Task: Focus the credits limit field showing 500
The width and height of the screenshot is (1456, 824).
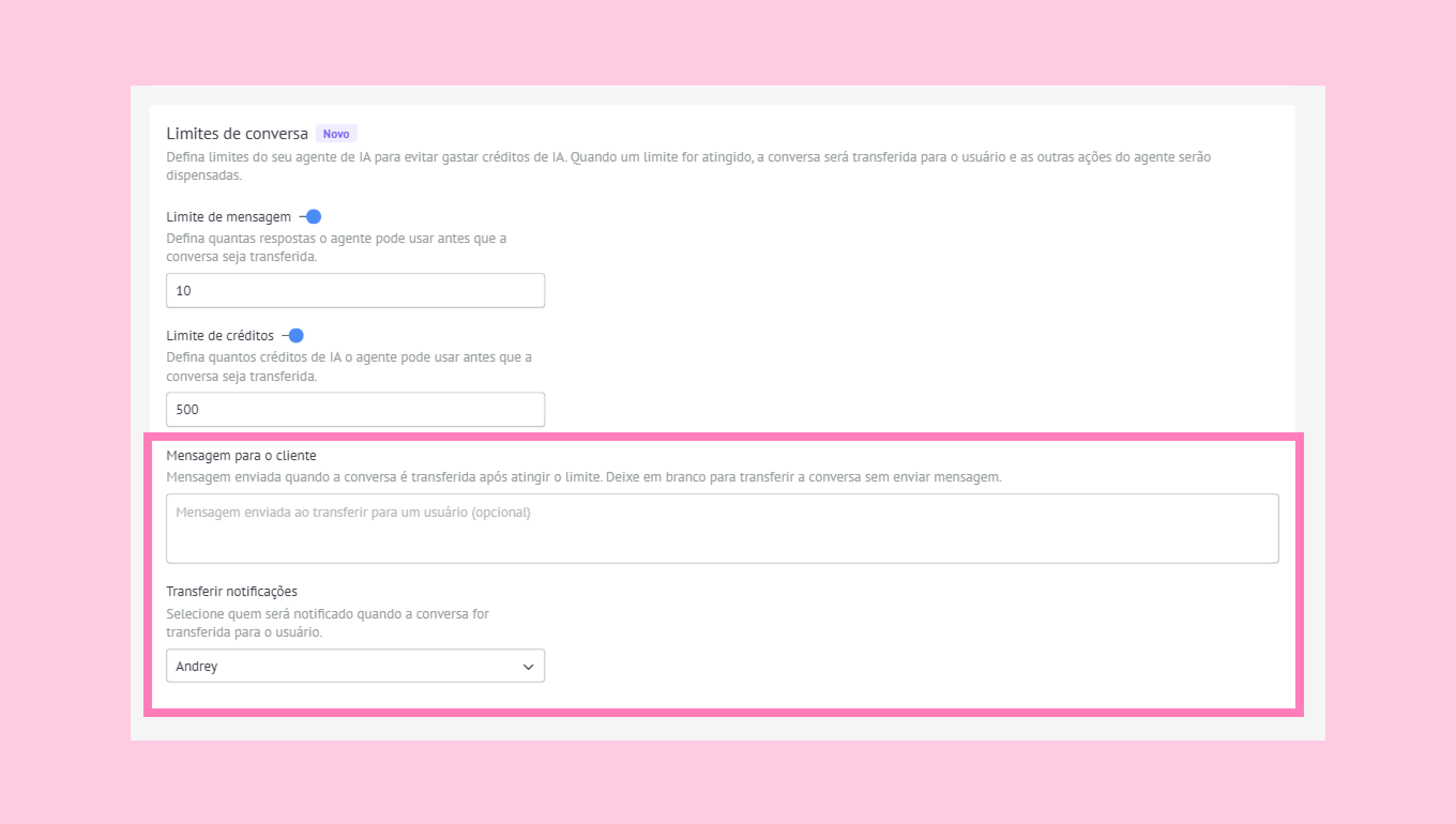Action: (x=355, y=409)
